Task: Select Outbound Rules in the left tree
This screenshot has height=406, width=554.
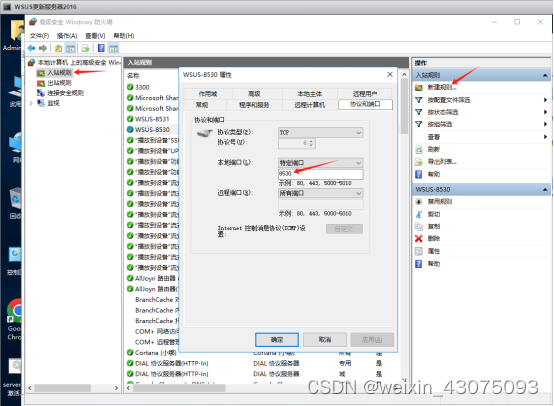Action: pyautogui.click(x=54, y=83)
